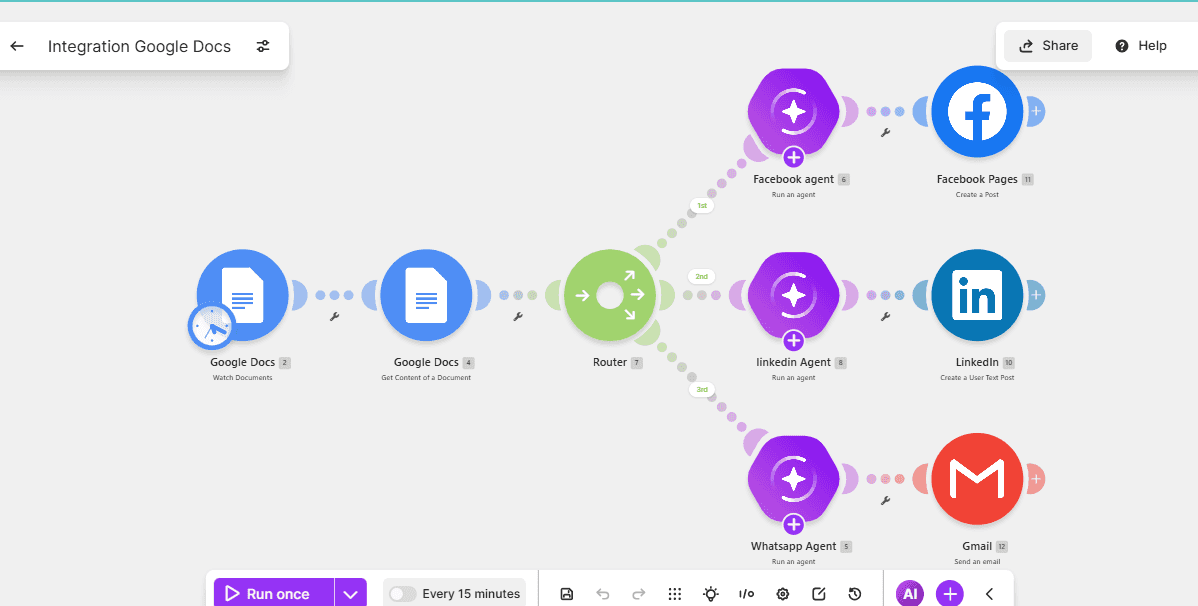The width and height of the screenshot is (1198, 606).
Task: Add a module after LinkedIn
Action: coord(1036,295)
